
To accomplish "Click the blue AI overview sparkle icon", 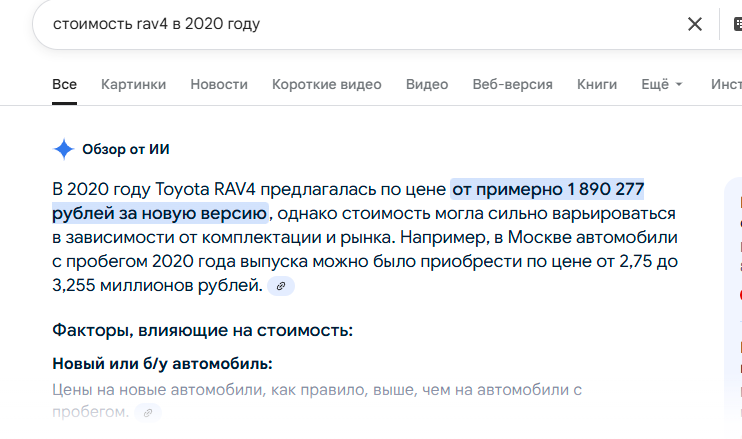I will point(63,149).
